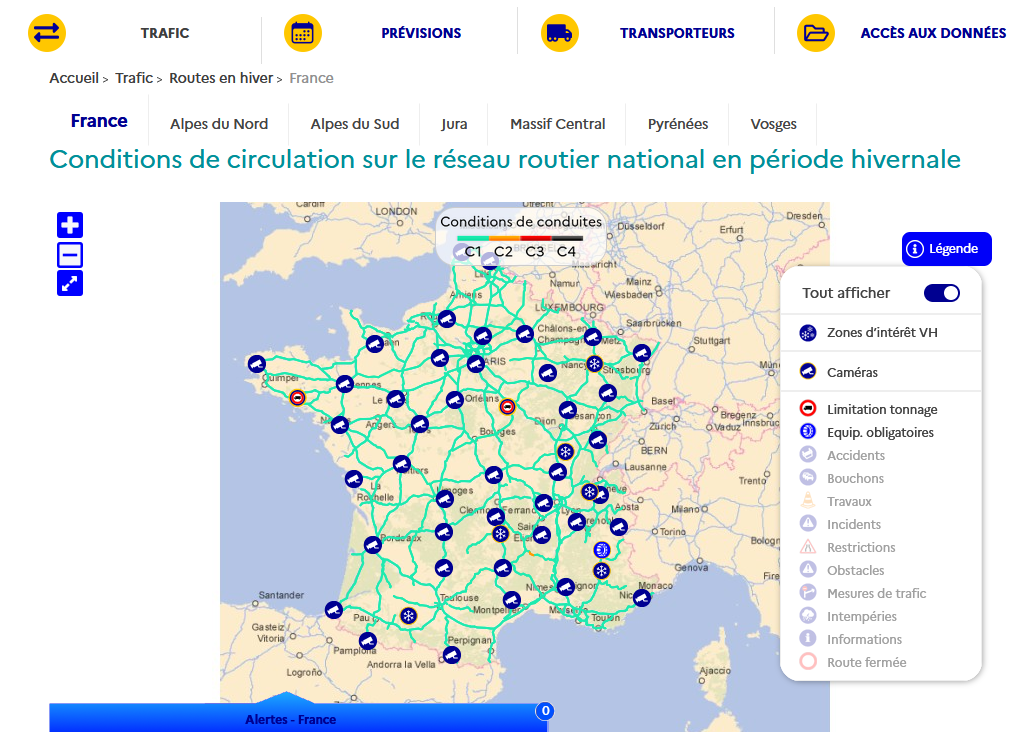Toggle the Caméras layer in legend
This screenshot has width=1027, height=746.
851,372
